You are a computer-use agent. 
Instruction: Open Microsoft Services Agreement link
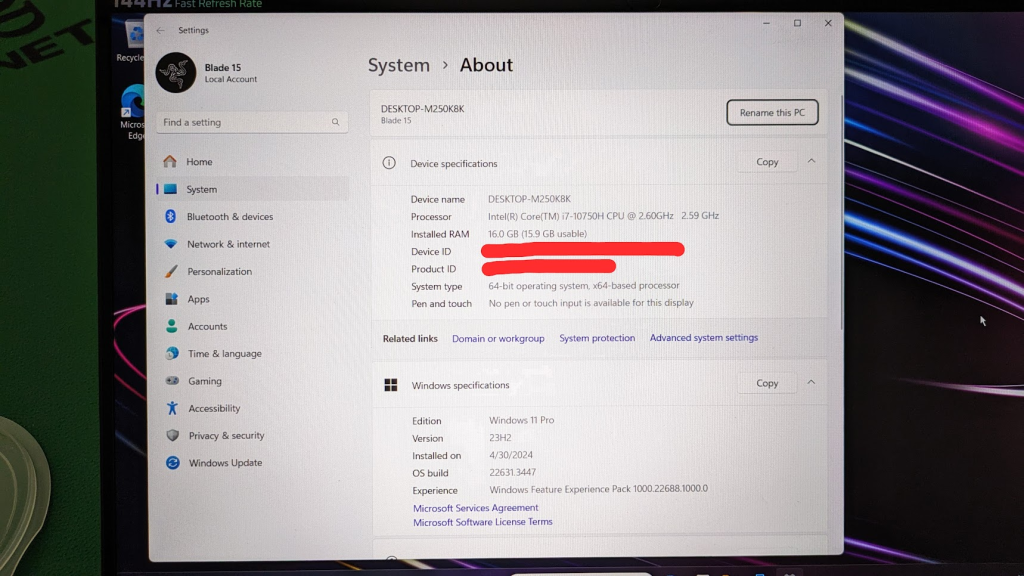[x=475, y=507]
